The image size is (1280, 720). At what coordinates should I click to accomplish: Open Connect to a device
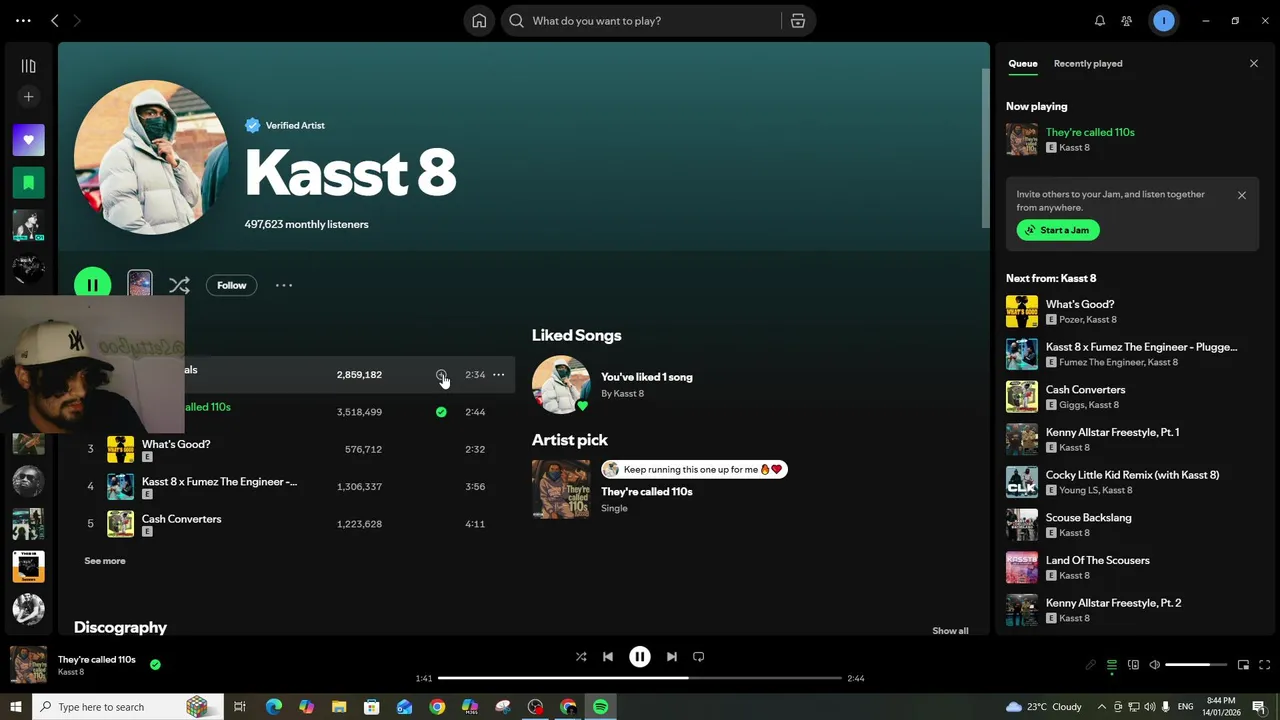[1133, 665]
